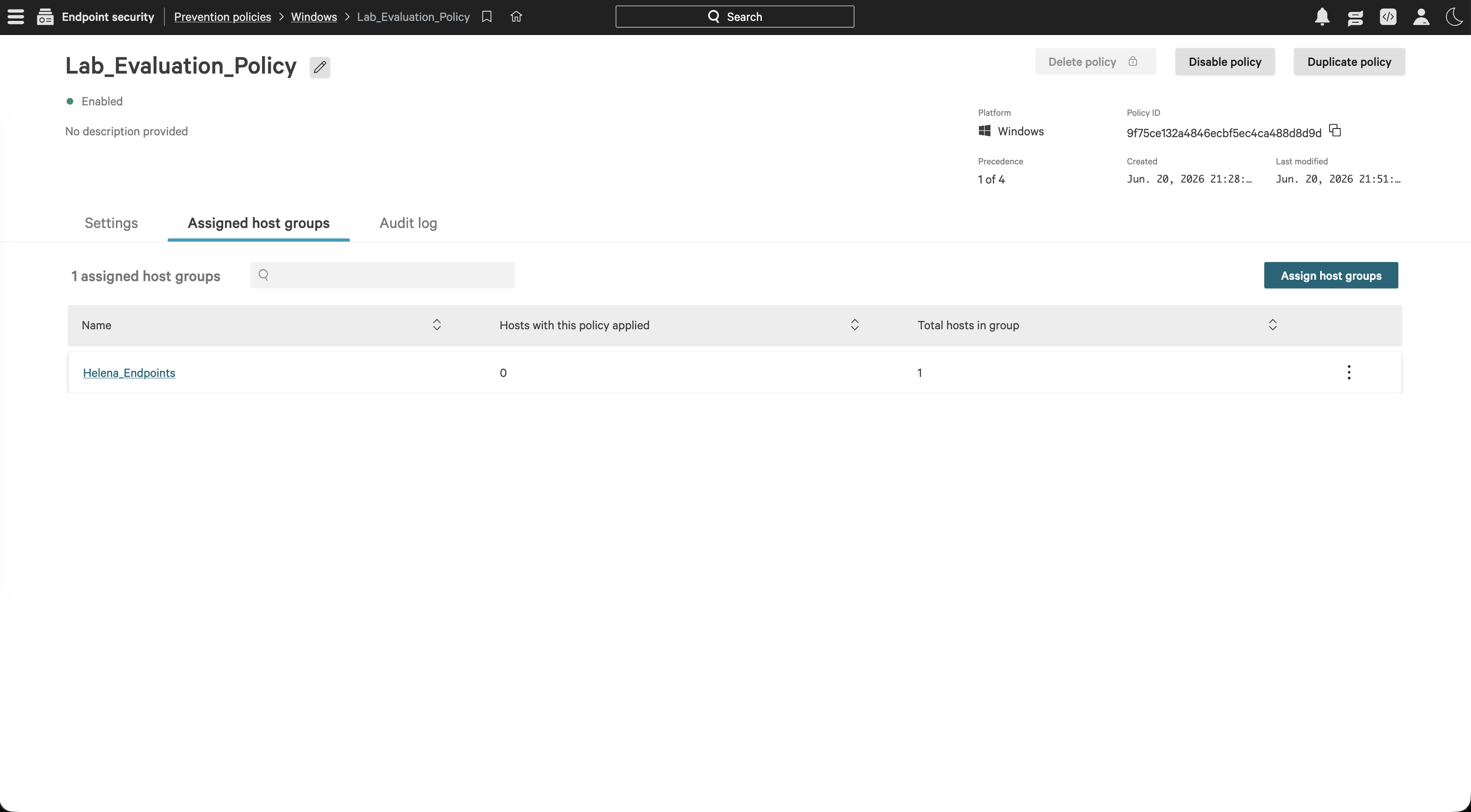Sort table by Name column
This screenshot has width=1471, height=812.
point(437,325)
